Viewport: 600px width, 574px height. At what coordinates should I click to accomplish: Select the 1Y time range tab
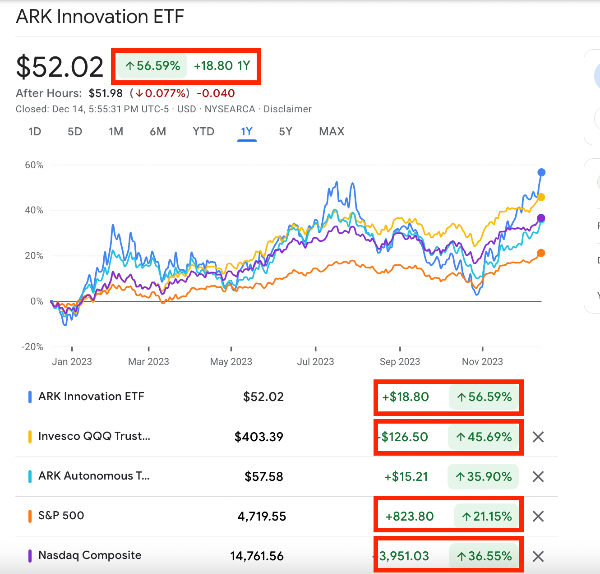tap(247, 132)
